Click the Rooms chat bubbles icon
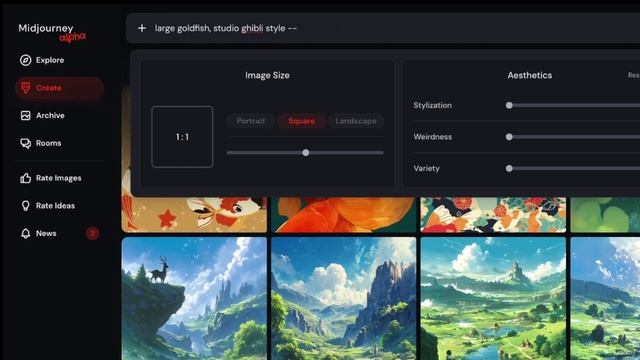This screenshot has width=640, height=360. tap(25, 143)
